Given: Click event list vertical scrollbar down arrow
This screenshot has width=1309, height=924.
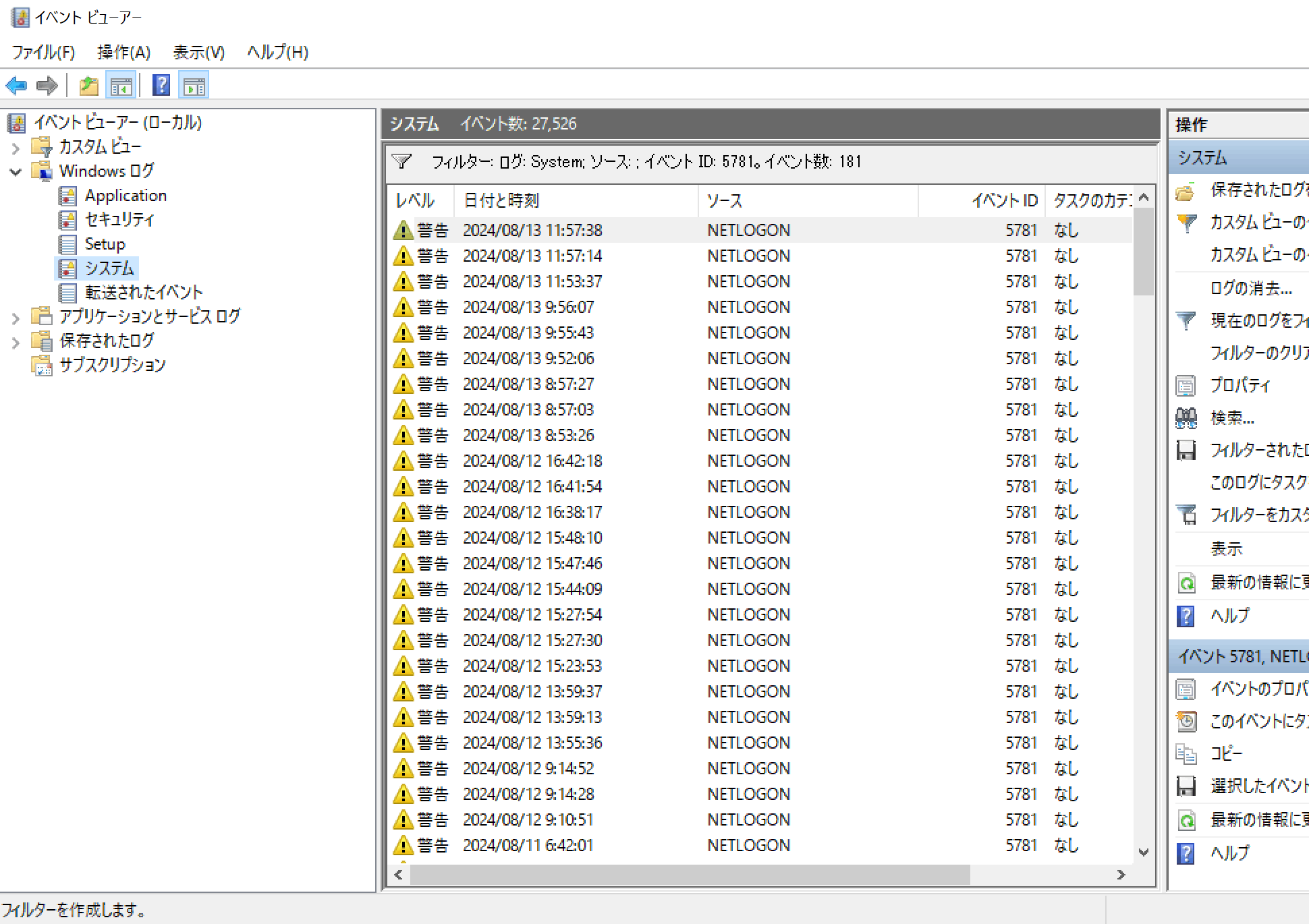Looking at the screenshot, I should pyautogui.click(x=1144, y=853).
